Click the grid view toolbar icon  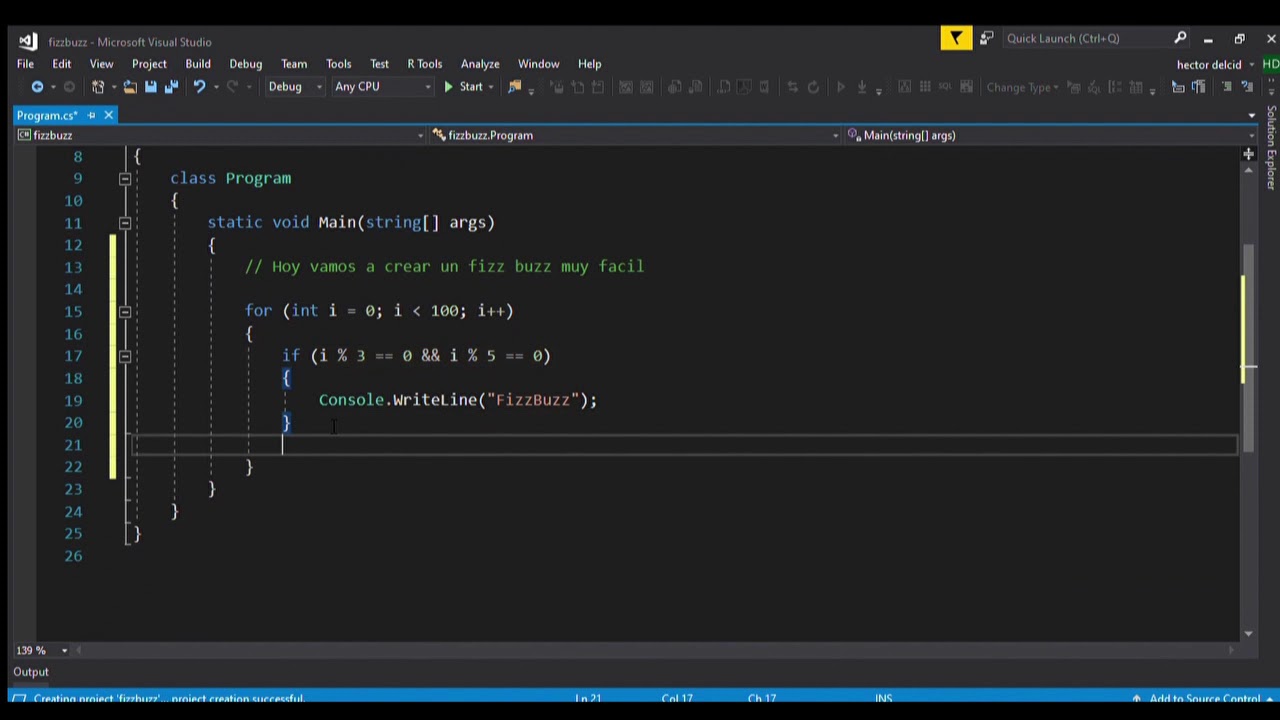pyautogui.click(x=925, y=87)
